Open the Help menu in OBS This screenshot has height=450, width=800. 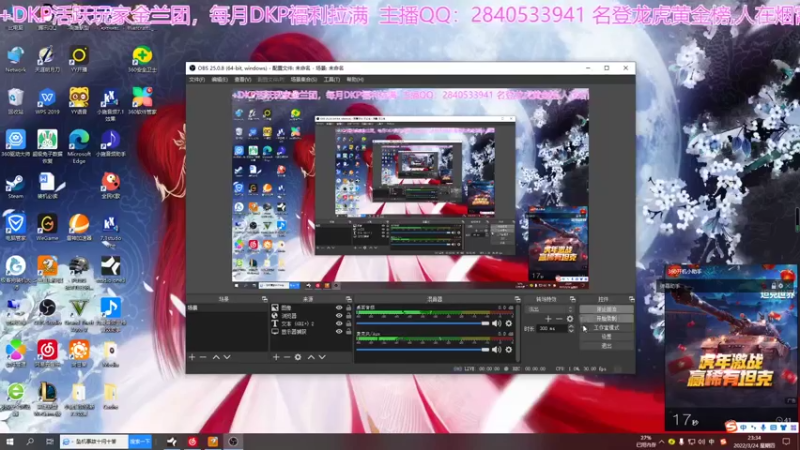355,80
